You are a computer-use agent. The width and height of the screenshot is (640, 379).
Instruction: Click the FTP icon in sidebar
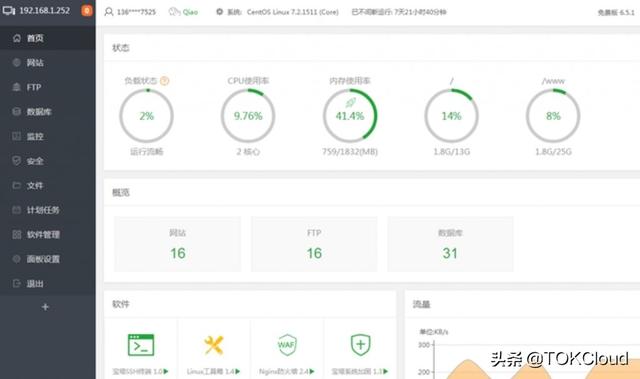(17, 87)
